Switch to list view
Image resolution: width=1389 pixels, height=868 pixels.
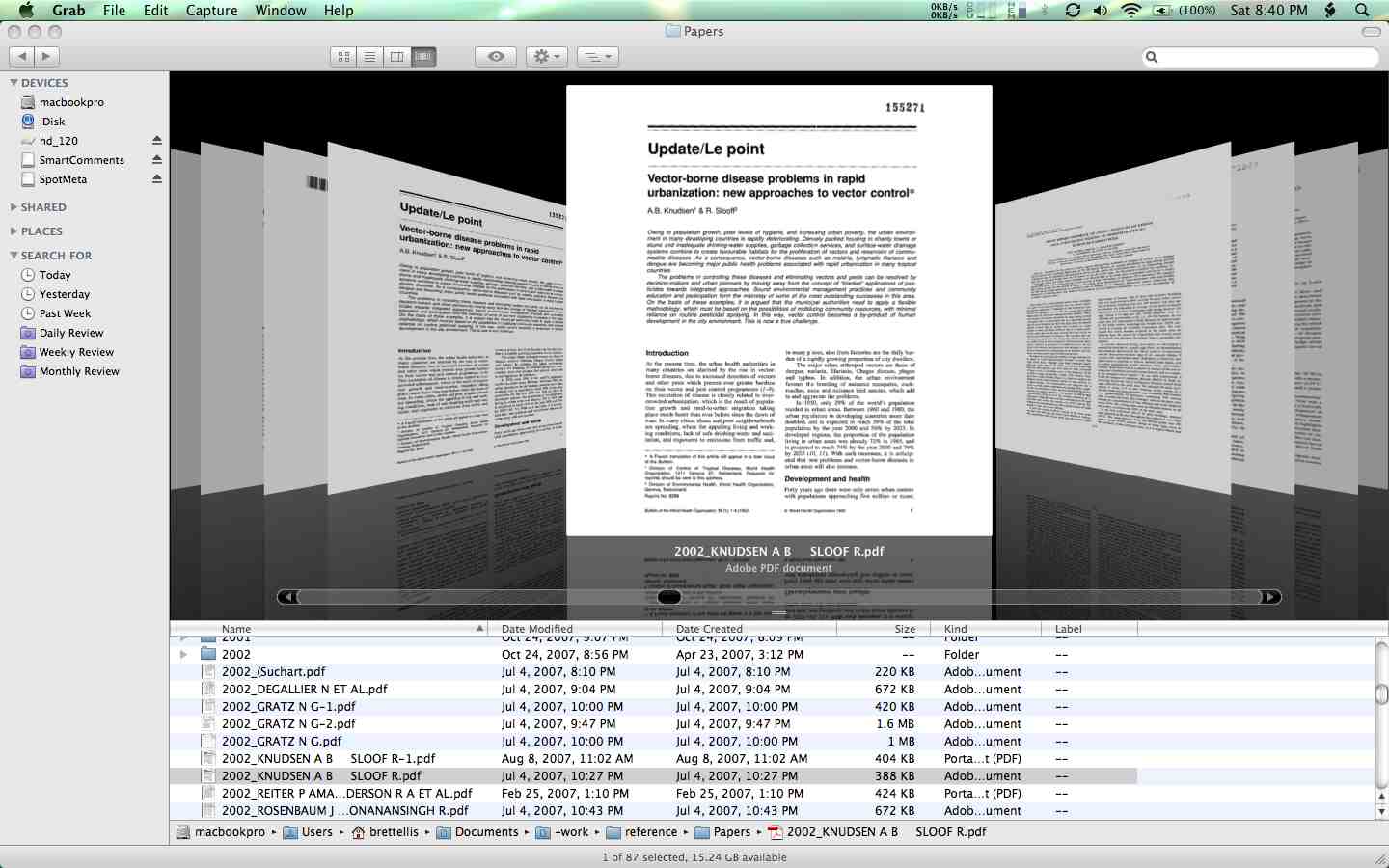[369, 57]
